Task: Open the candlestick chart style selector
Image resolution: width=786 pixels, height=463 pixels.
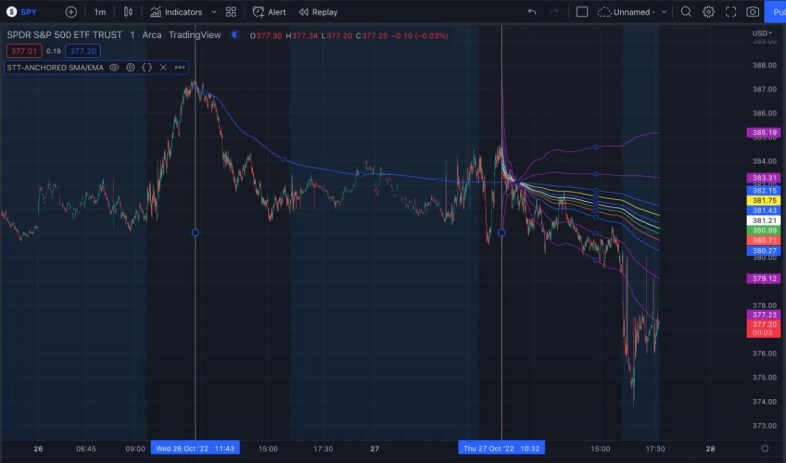Action: [x=128, y=12]
